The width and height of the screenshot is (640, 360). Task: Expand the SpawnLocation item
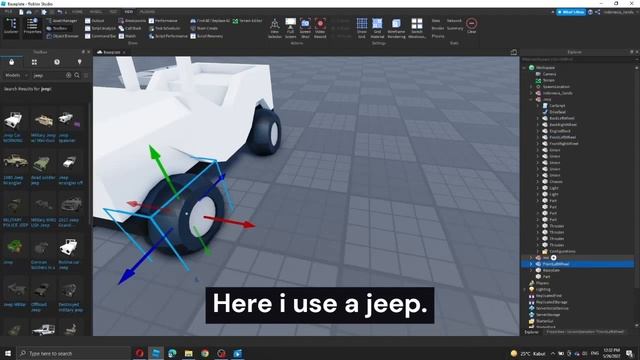point(531,87)
